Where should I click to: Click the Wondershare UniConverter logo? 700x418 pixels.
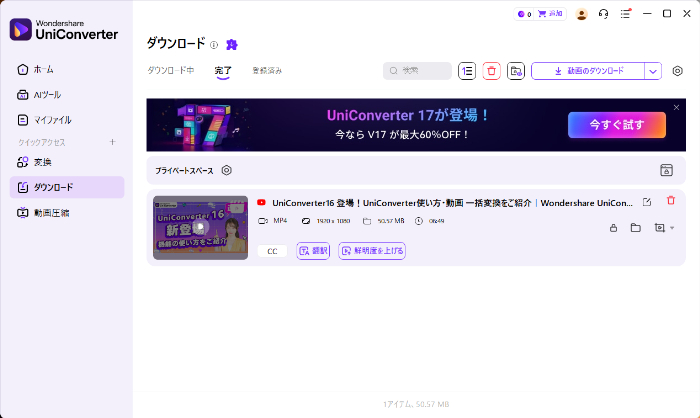tap(64, 29)
